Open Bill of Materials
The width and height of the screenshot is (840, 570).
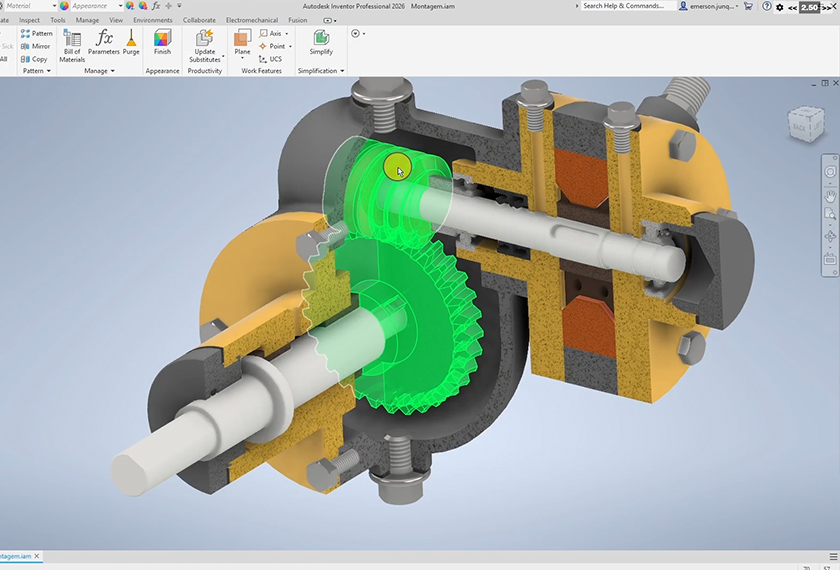(x=72, y=45)
